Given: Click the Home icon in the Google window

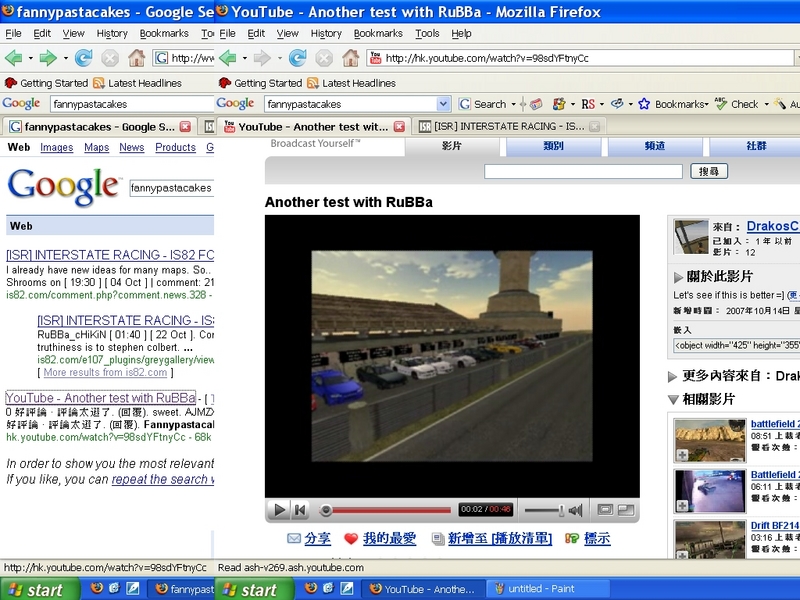Looking at the screenshot, I should click(136, 58).
